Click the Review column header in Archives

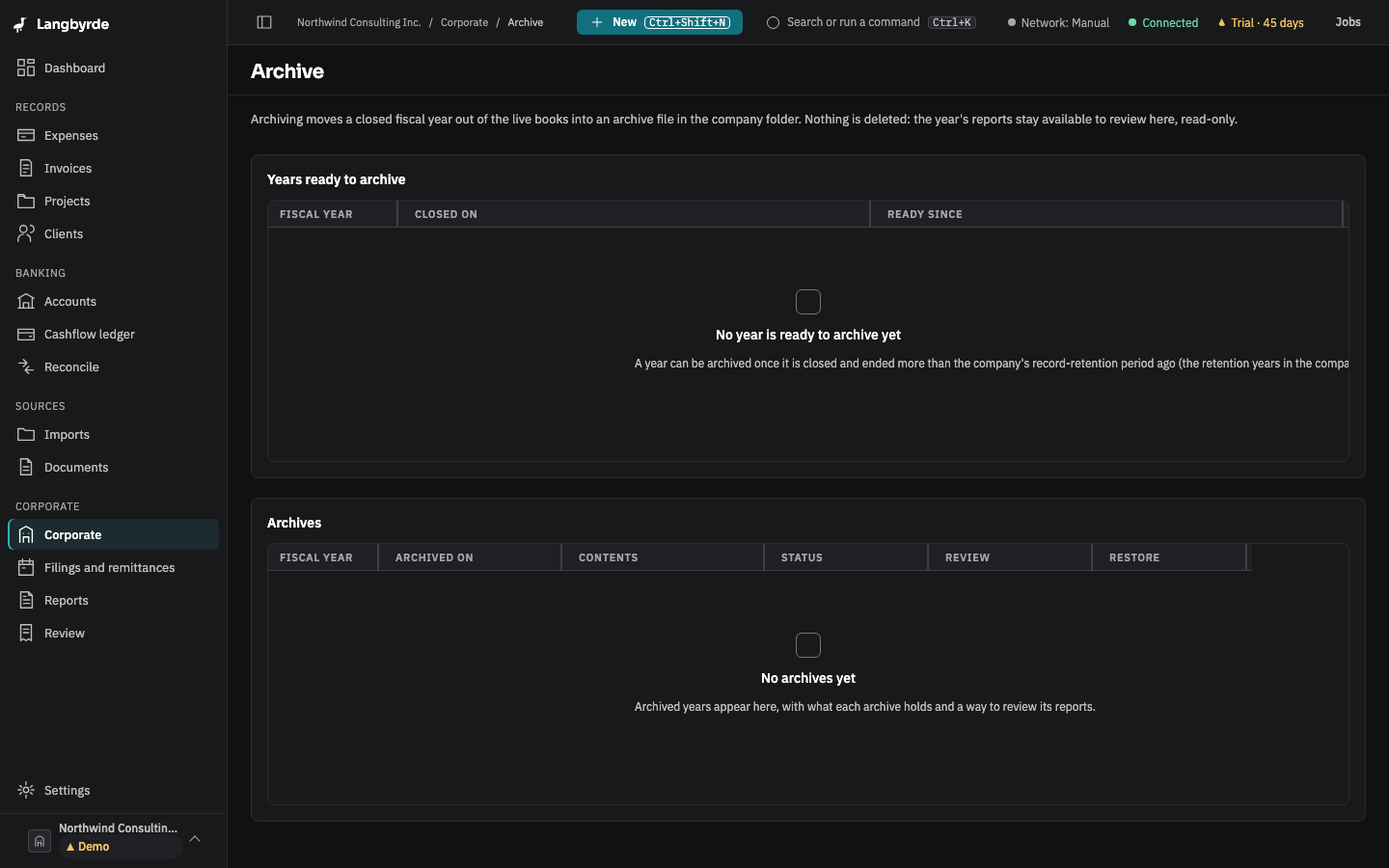pos(1010,557)
